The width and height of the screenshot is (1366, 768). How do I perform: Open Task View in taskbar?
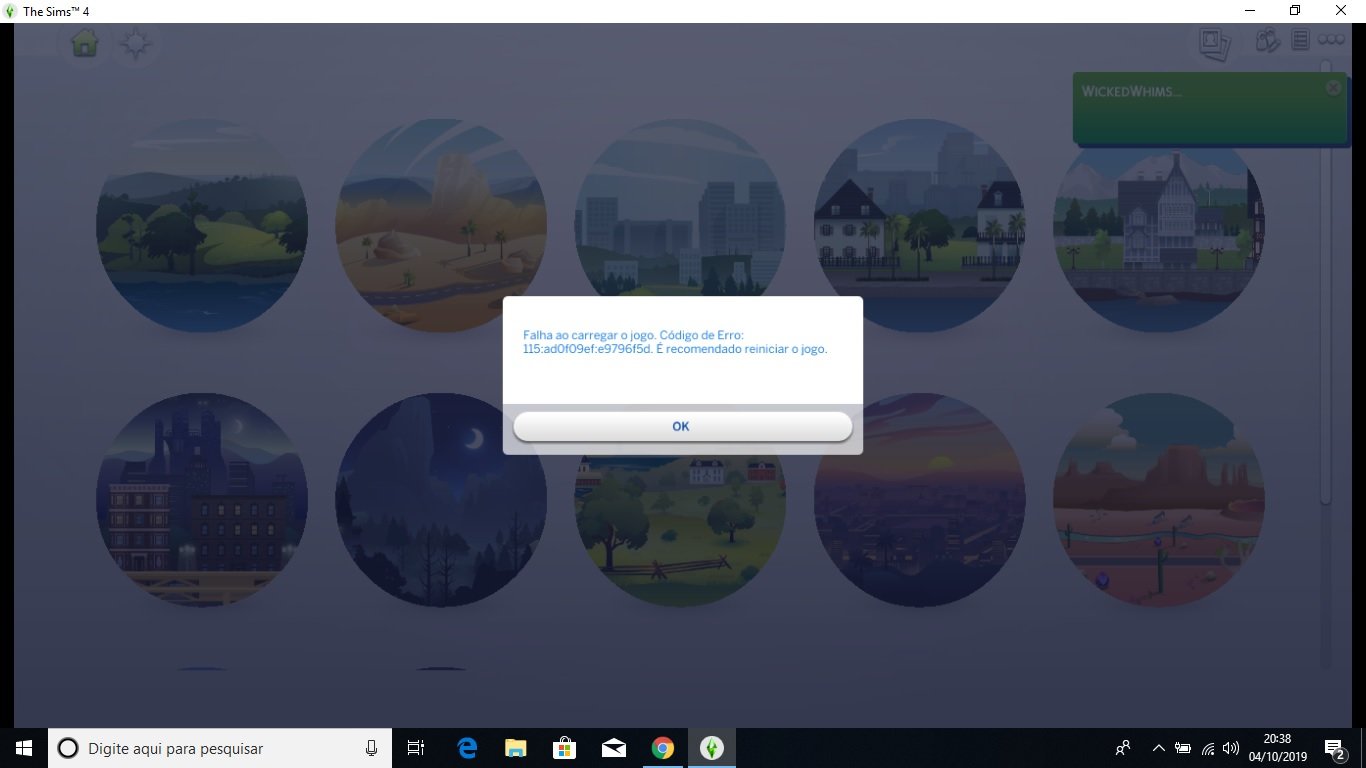coord(416,748)
